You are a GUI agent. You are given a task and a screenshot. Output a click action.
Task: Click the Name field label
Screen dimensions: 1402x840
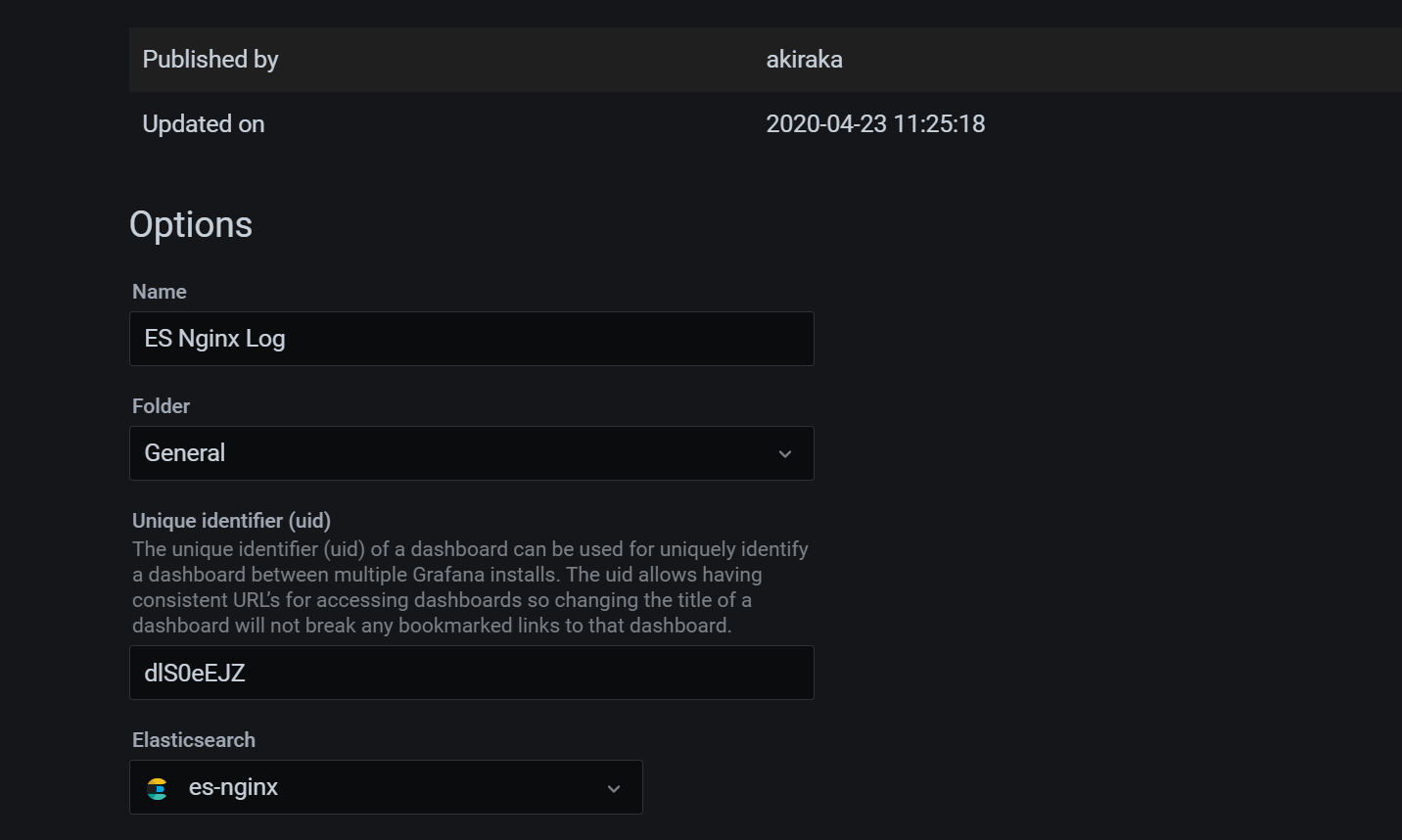160,292
